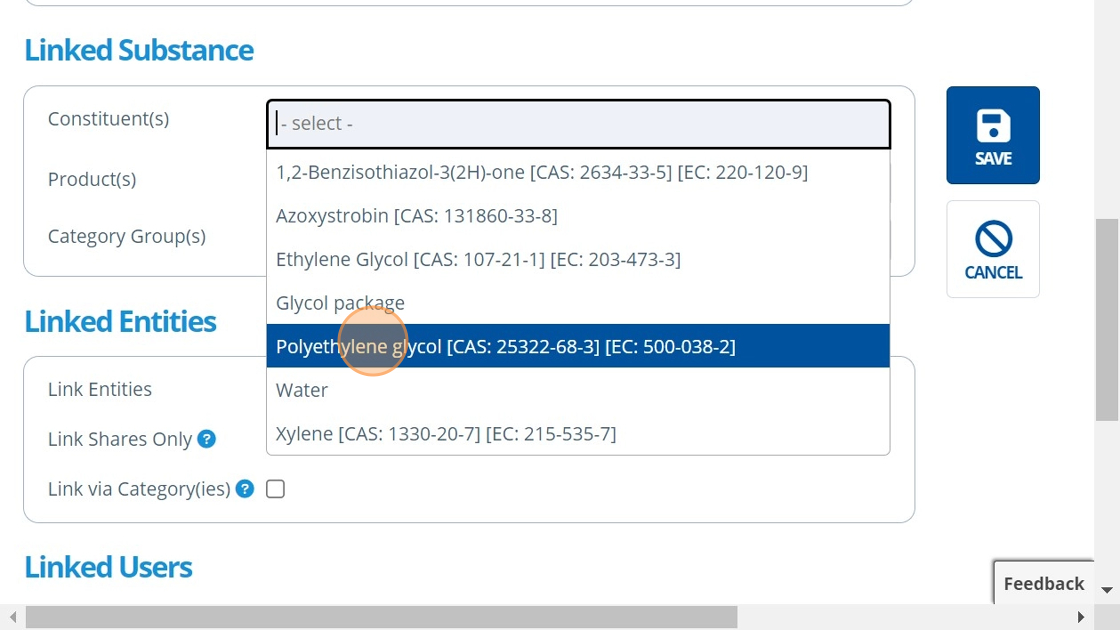Click the horizontal scrollbar thumb
1120x630 pixels.
(380, 617)
